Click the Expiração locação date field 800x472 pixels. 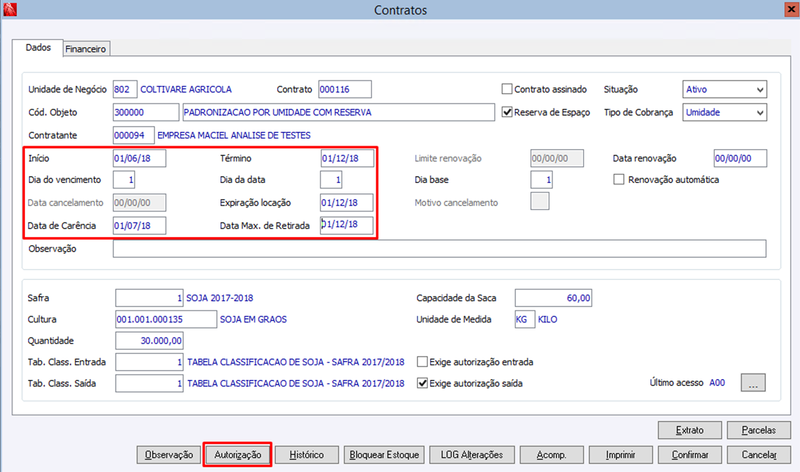(347, 203)
